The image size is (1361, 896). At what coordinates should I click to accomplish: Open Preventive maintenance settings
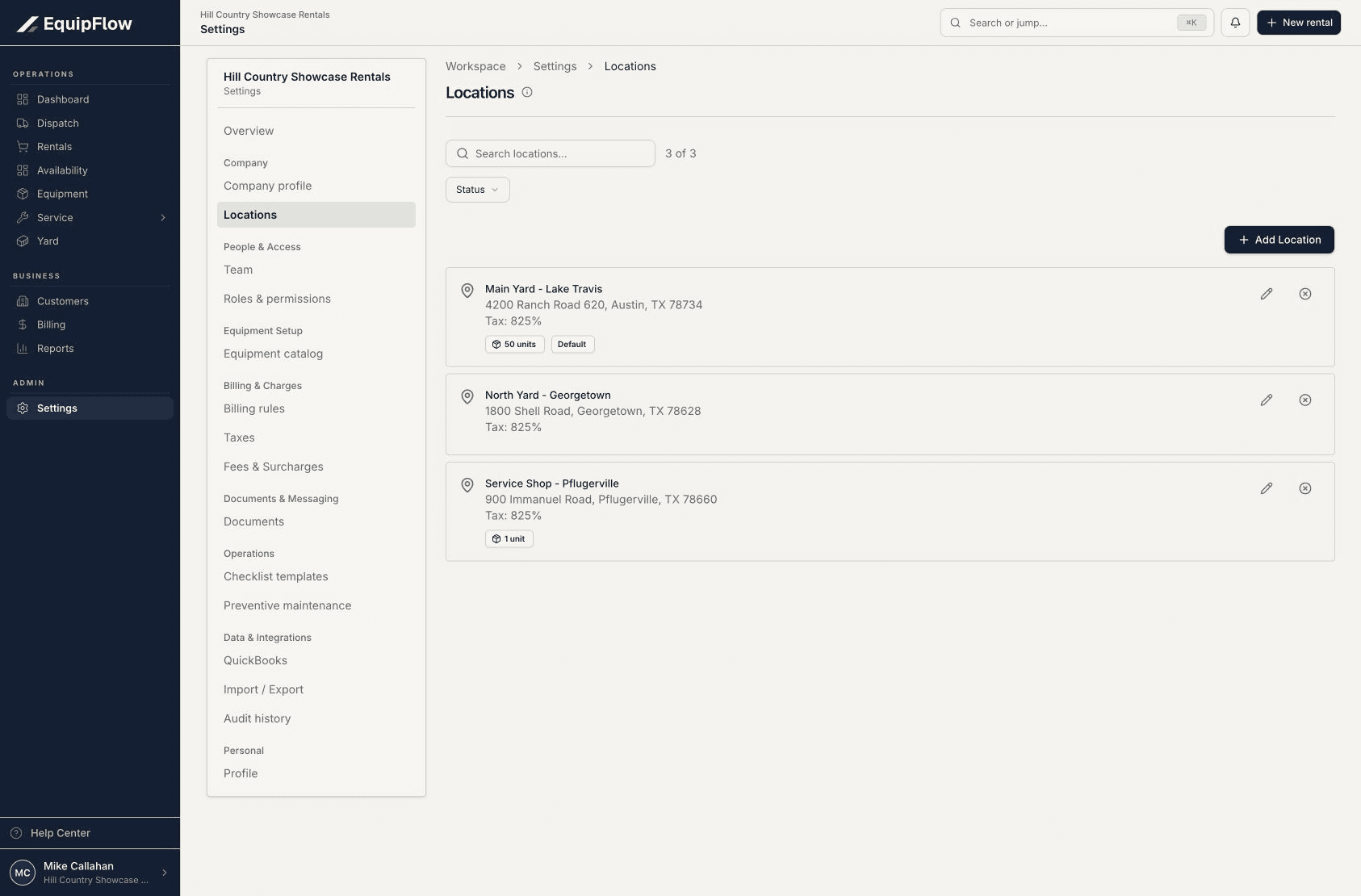click(316, 605)
